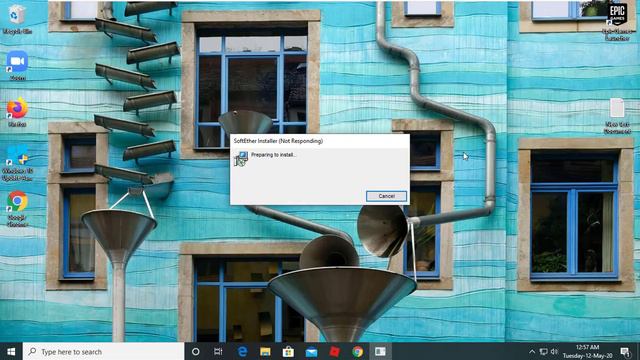Launch Chrome from the taskbar
Viewport: 640px width, 360px height.
358,351
